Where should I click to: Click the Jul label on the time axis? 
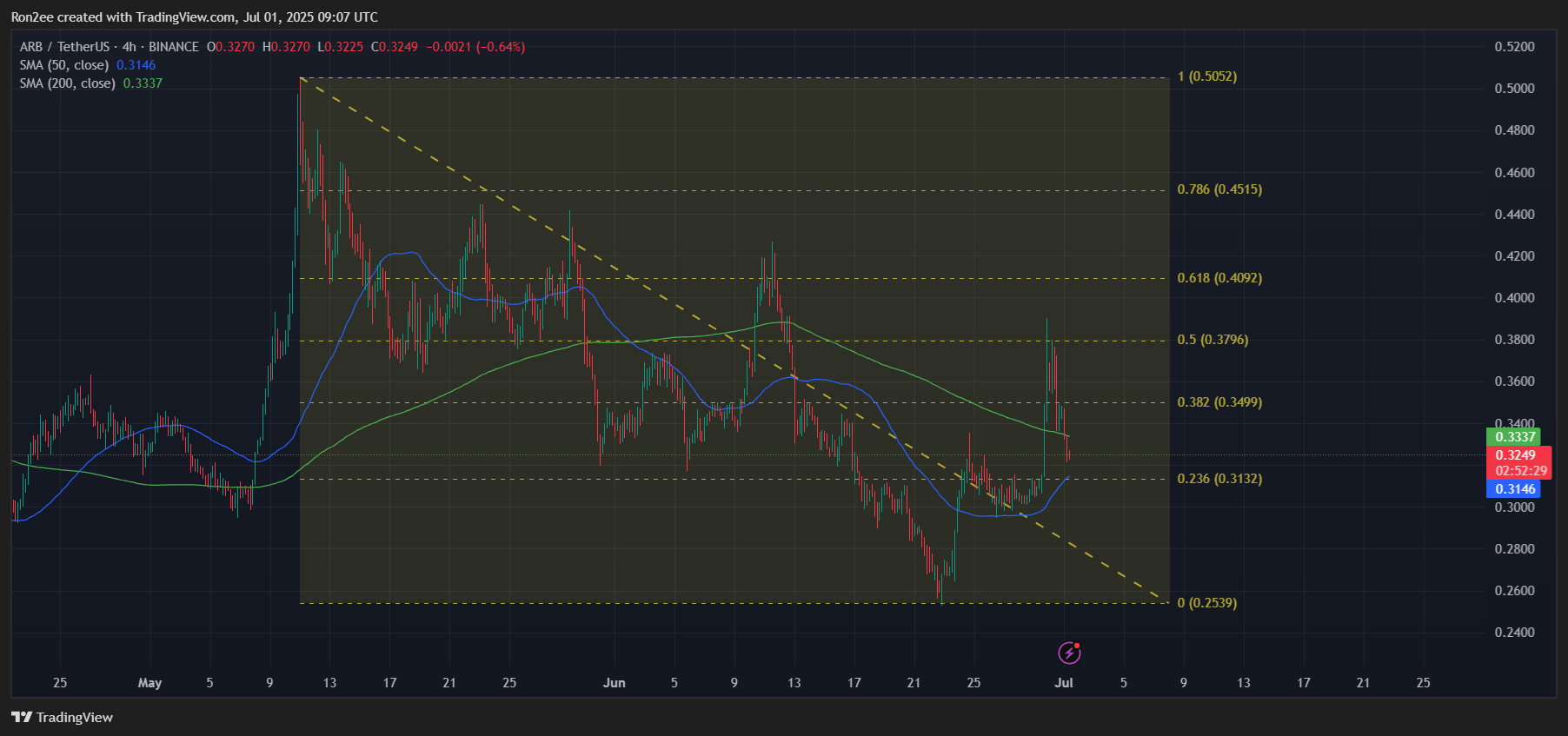(1063, 683)
